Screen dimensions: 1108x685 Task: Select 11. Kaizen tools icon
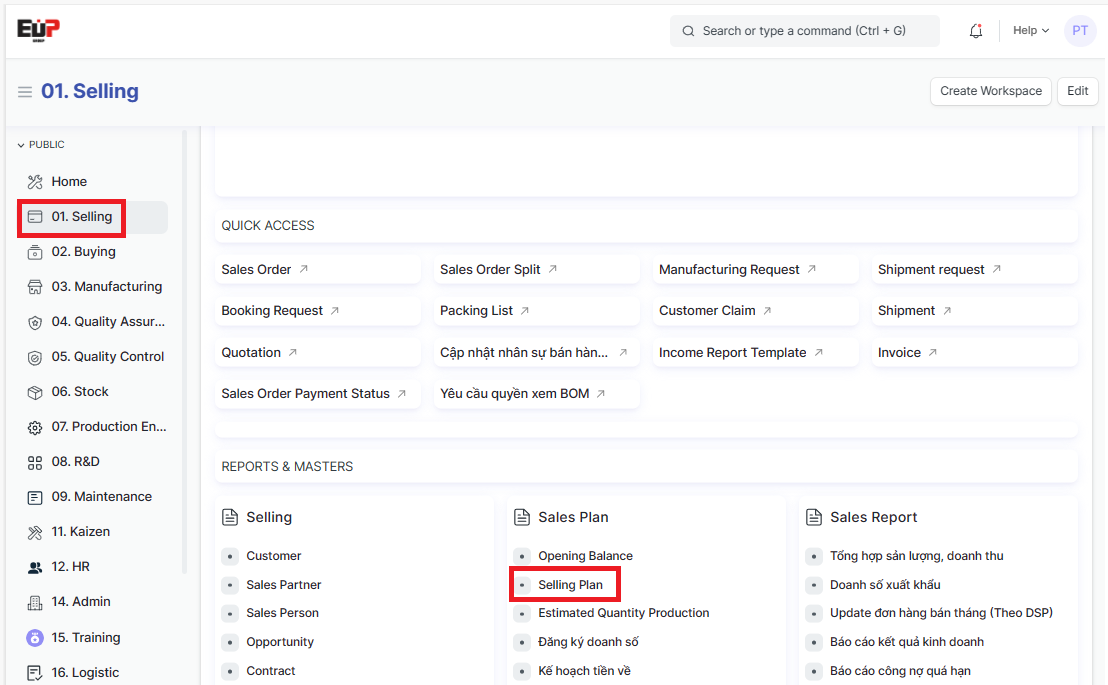click(35, 532)
